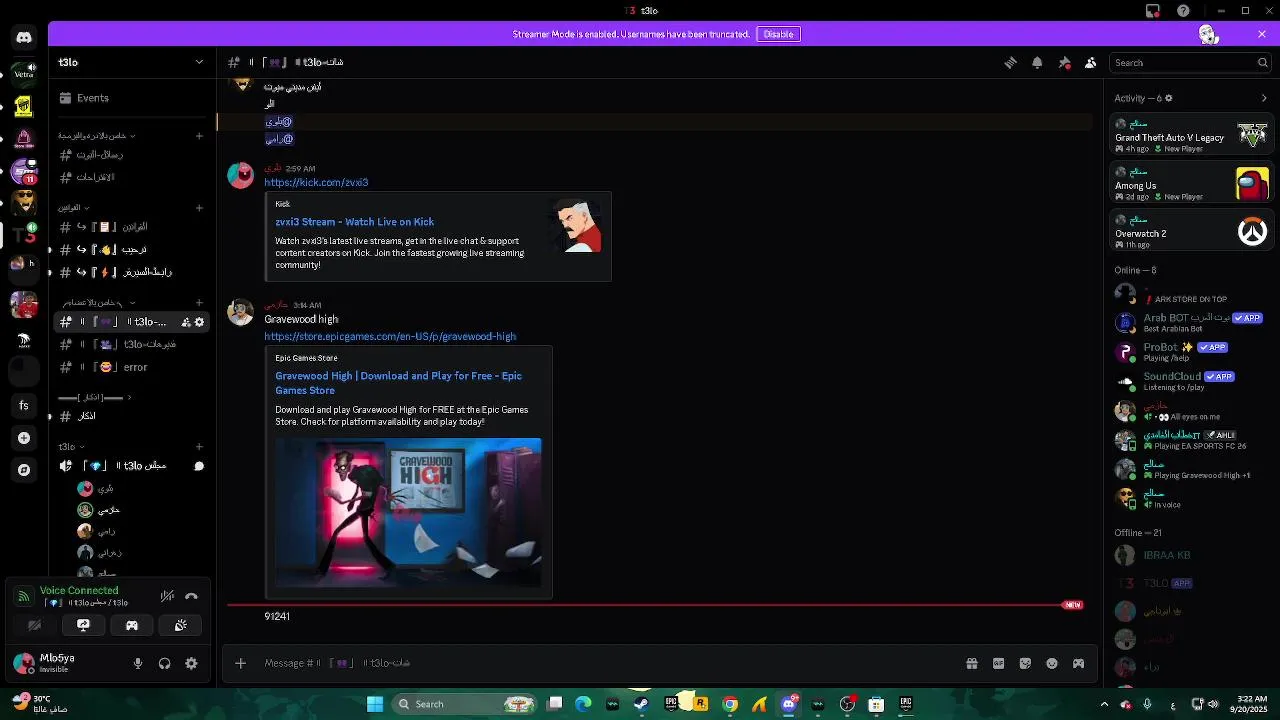Open channel notification settings bell
The image size is (1280, 720).
(1037, 62)
